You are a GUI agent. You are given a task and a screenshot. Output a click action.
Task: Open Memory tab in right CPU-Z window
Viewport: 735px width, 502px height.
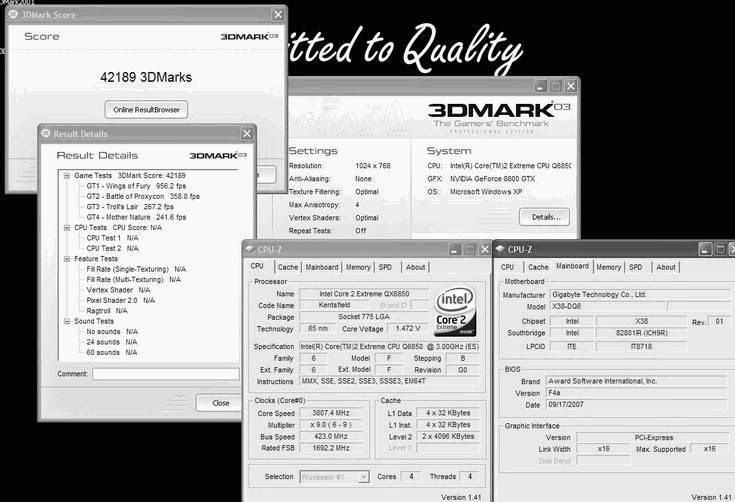pyautogui.click(x=608, y=267)
